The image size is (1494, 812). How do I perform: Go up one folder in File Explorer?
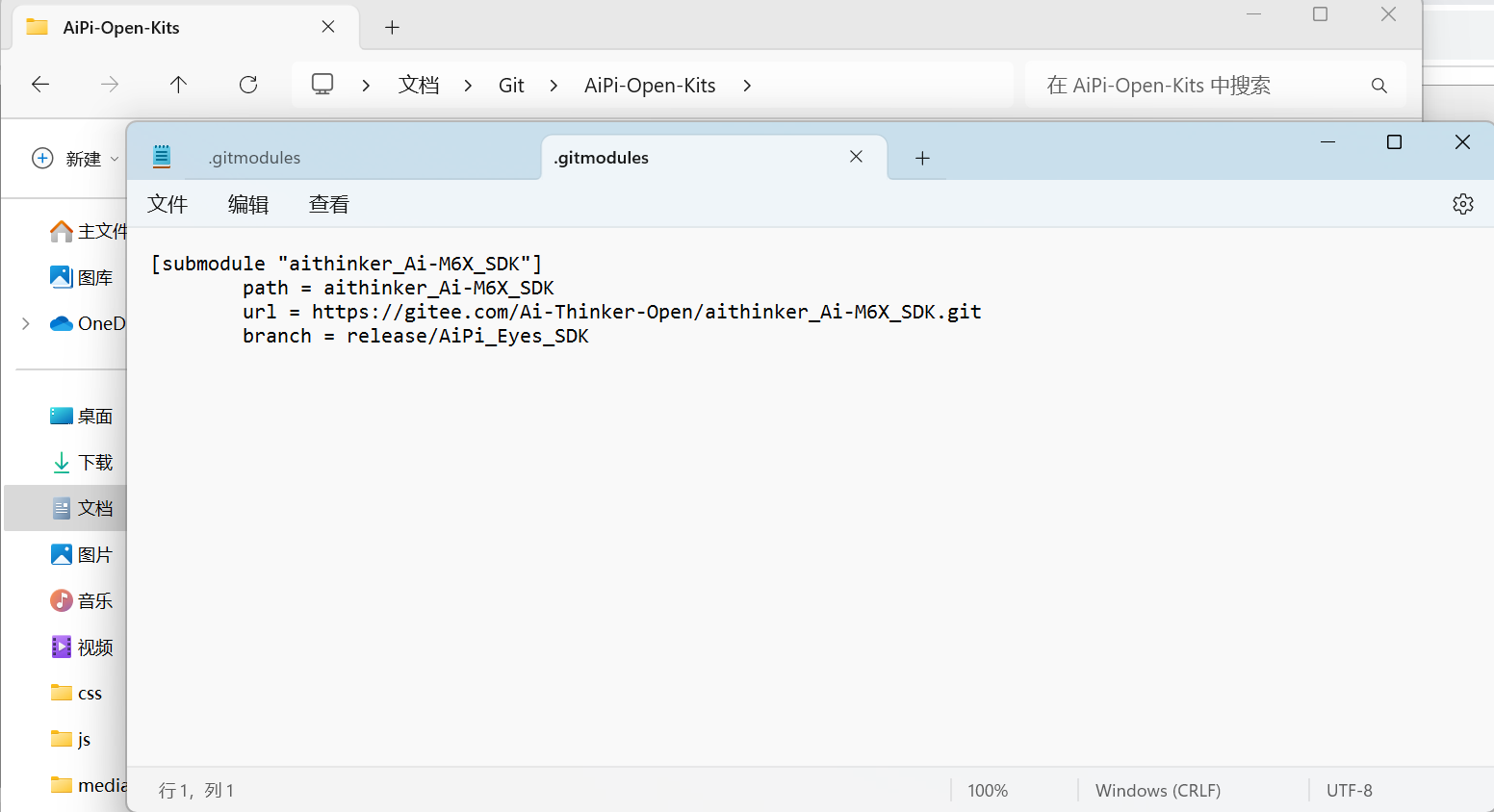point(178,85)
